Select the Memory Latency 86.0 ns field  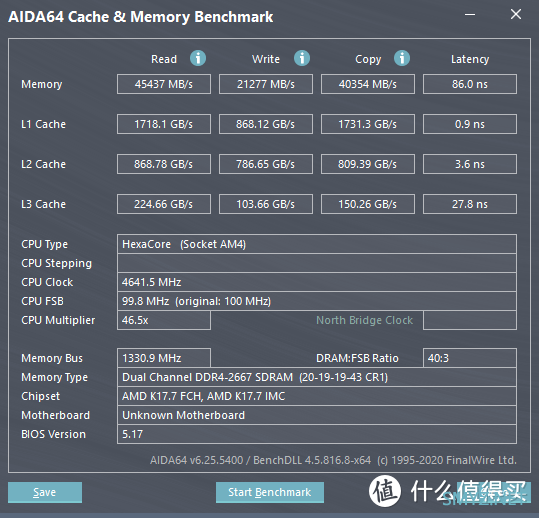(470, 84)
